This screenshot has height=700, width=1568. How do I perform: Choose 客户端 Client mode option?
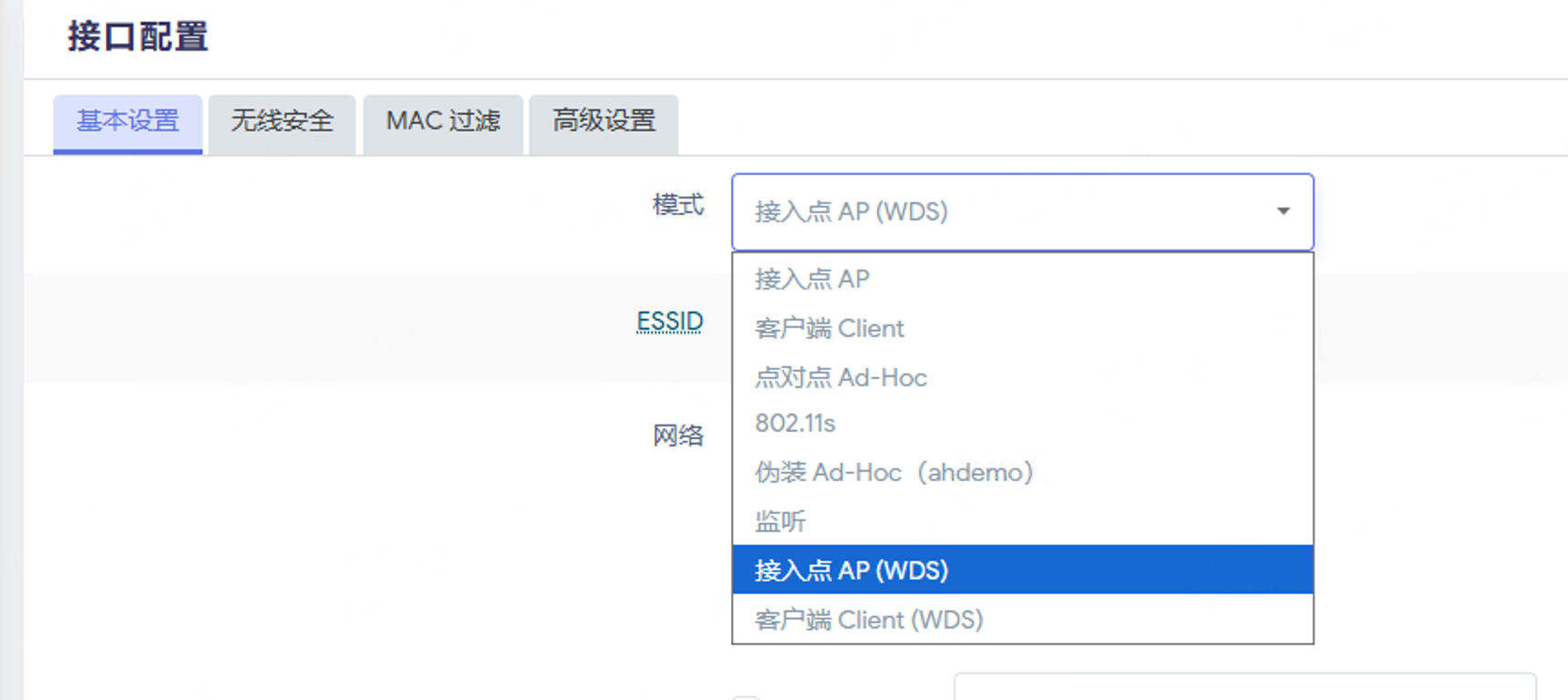coord(1022,328)
